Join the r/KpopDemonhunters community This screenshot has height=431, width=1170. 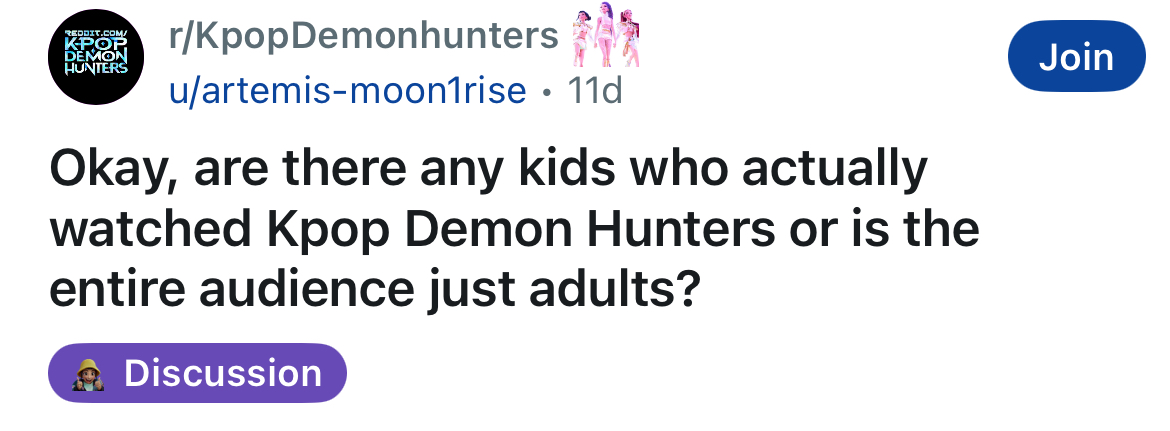[1076, 56]
